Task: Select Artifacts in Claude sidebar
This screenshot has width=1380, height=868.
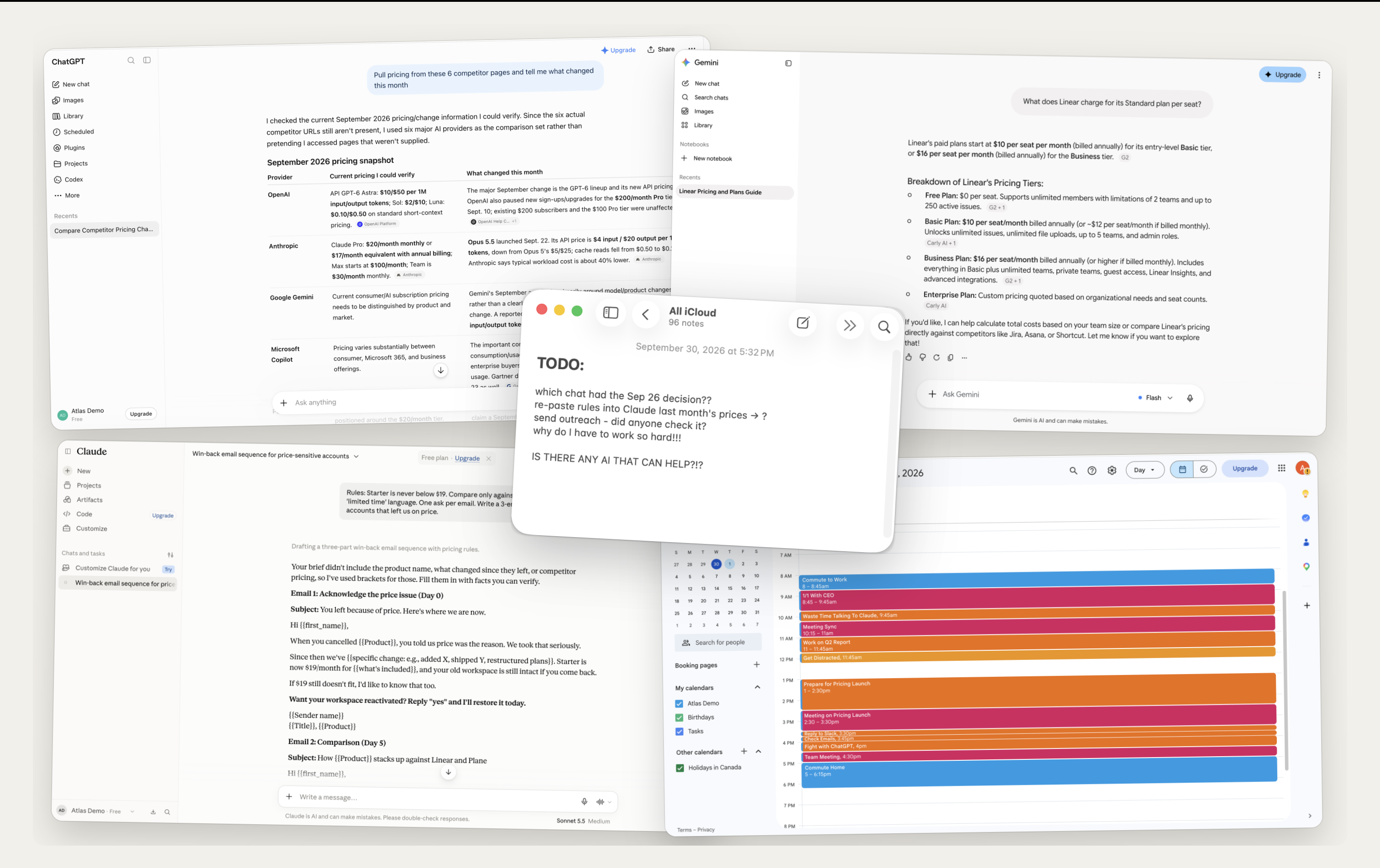Action: pos(83,500)
